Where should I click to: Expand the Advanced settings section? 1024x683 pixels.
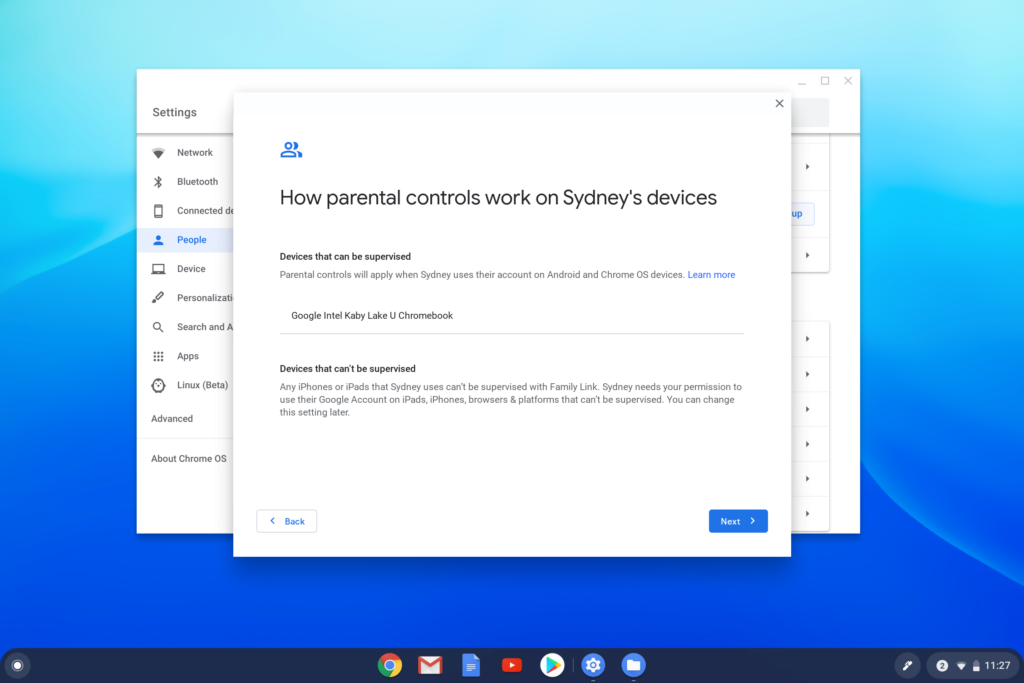pyautogui.click(x=172, y=419)
